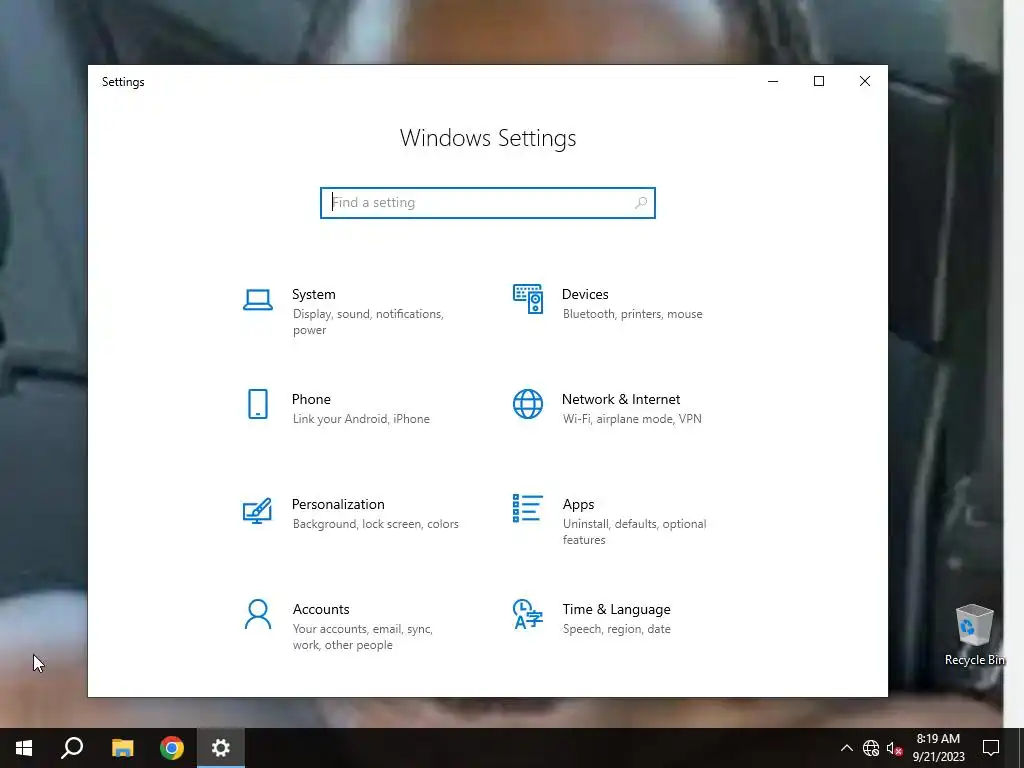This screenshot has width=1024, height=768.
Task: Minimize the Settings window
Action: click(773, 82)
